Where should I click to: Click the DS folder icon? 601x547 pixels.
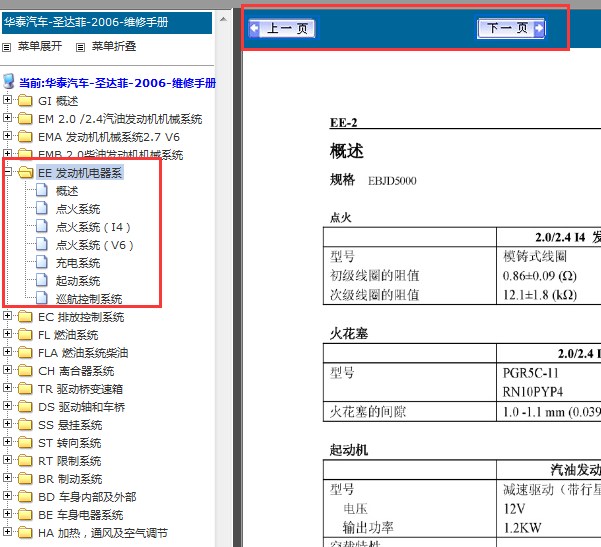(x=25, y=406)
